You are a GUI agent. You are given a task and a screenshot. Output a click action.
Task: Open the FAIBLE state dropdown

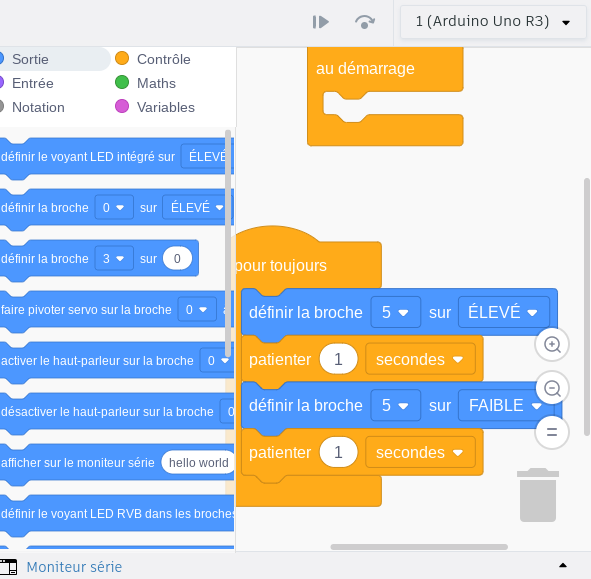point(505,405)
